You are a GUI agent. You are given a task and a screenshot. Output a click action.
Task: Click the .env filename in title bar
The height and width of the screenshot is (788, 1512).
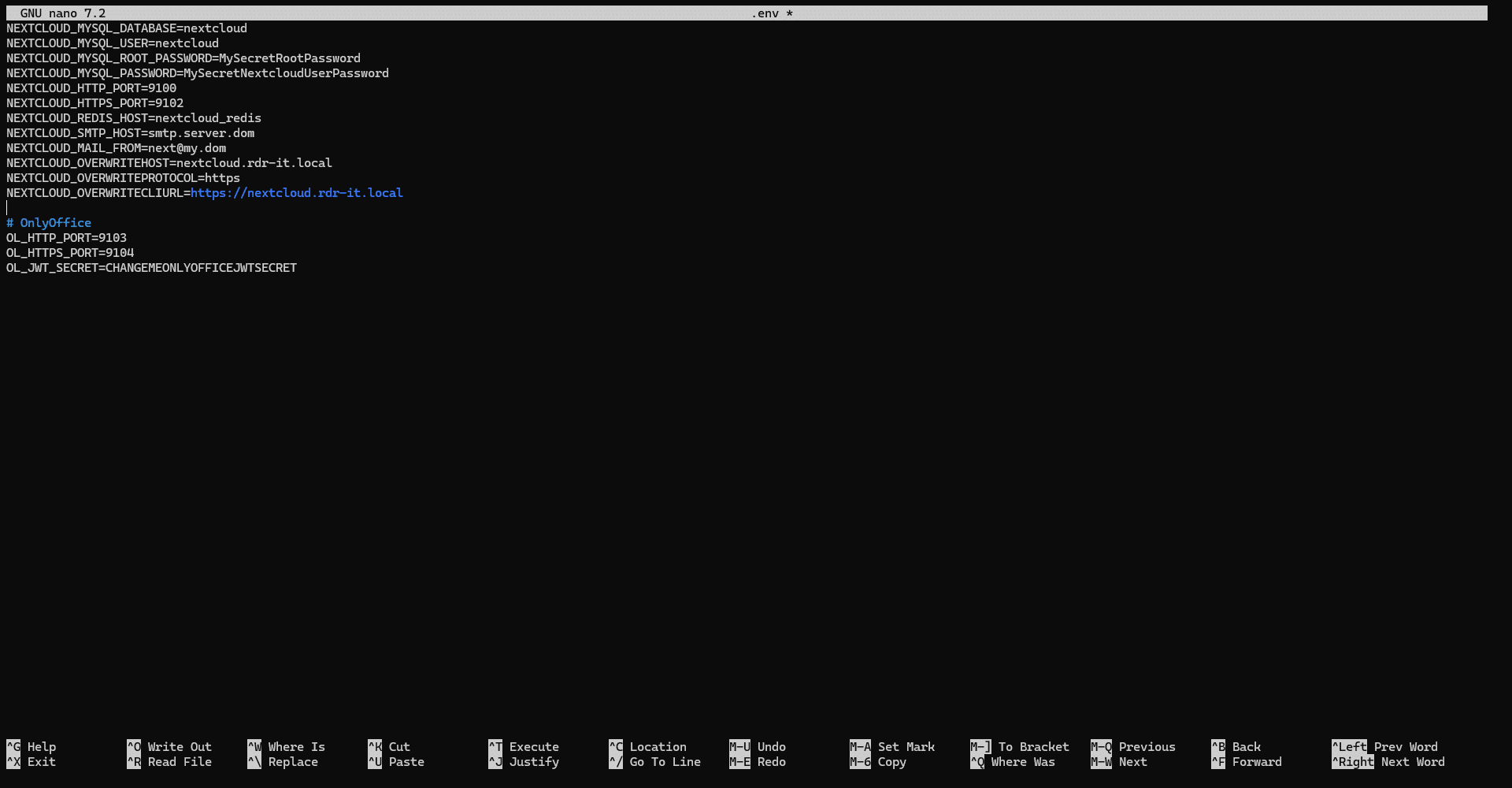pyautogui.click(x=765, y=13)
